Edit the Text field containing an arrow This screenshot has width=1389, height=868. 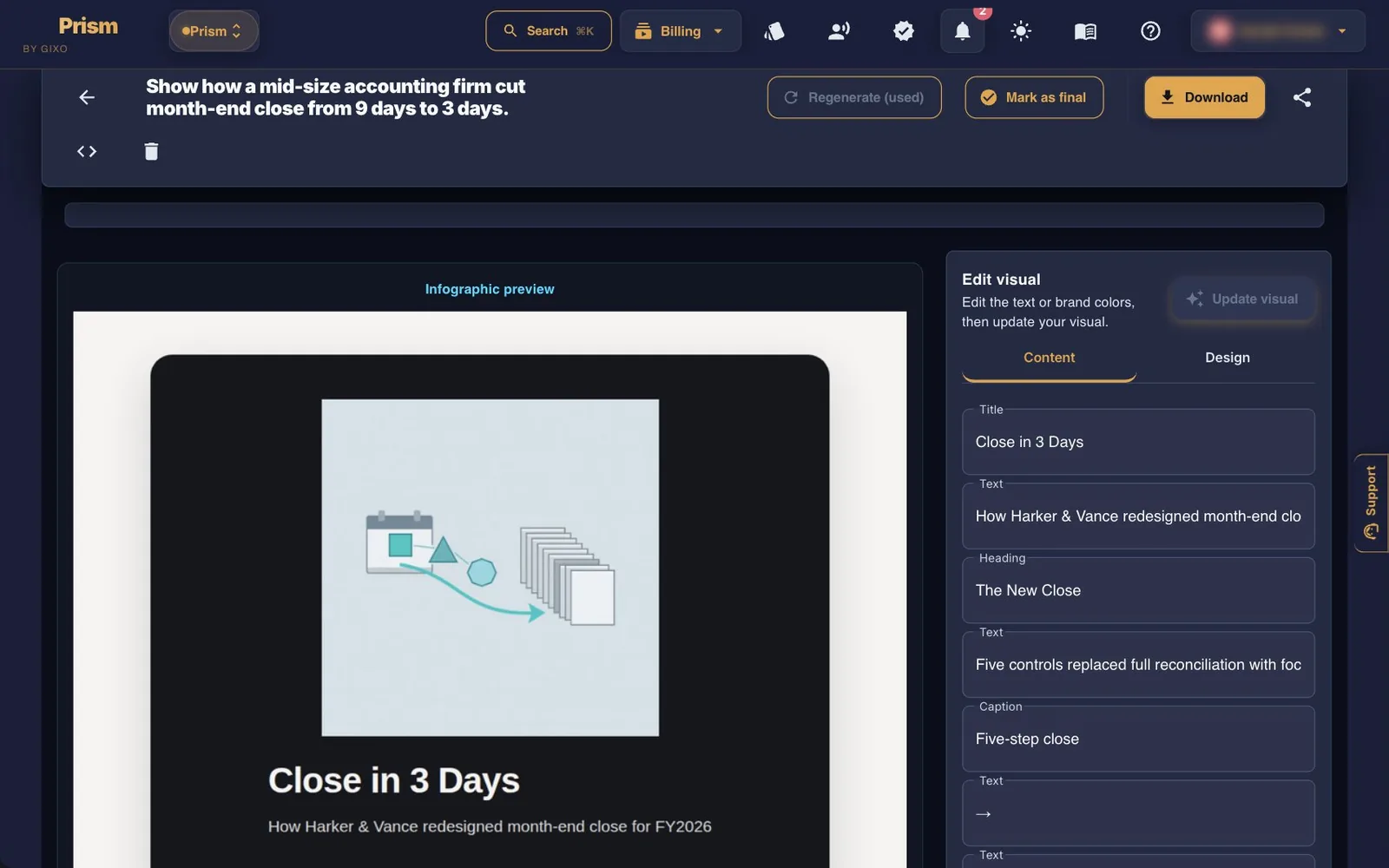(x=1138, y=813)
